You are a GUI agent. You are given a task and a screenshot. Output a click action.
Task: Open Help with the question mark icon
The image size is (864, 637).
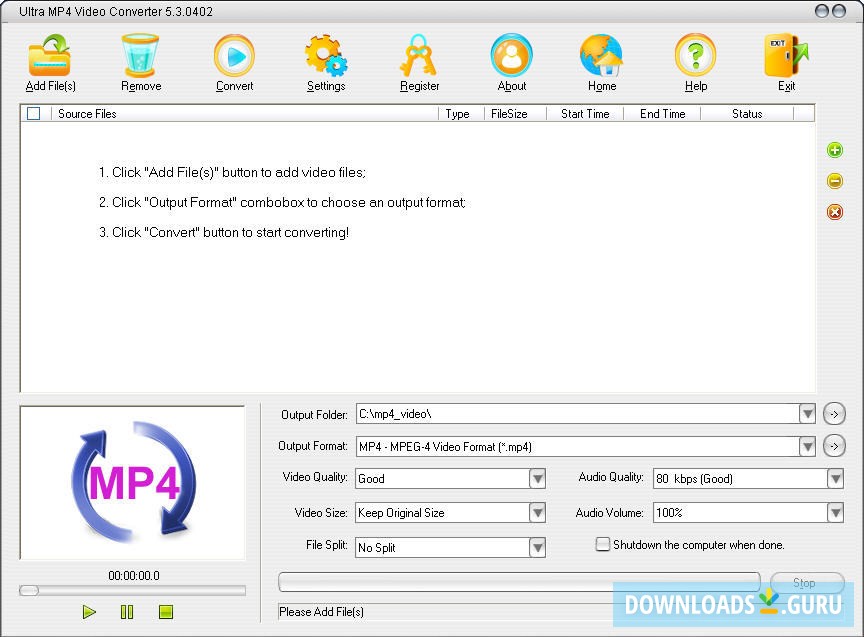coord(695,55)
